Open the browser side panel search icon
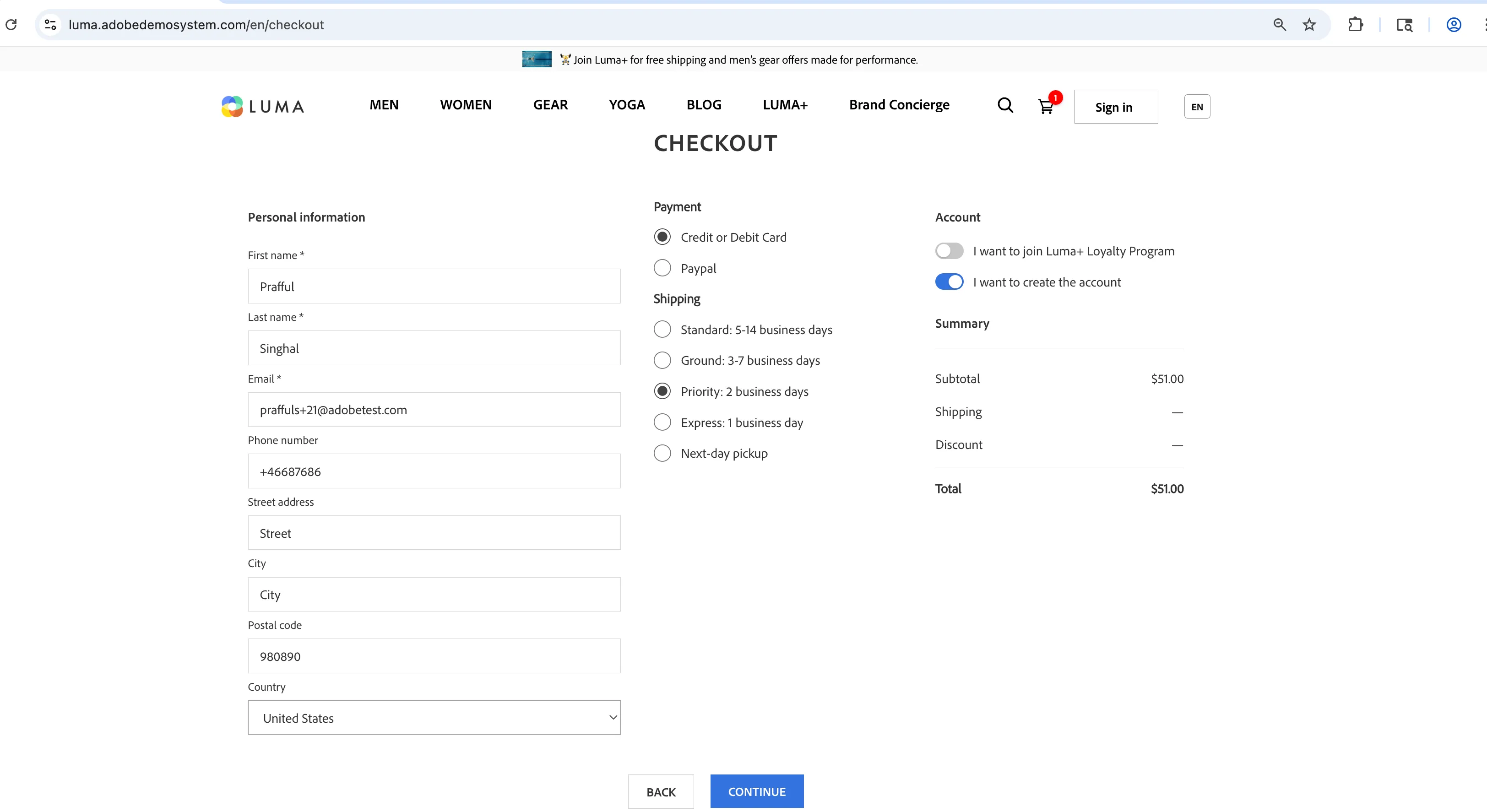The image size is (1487, 812). [x=1404, y=25]
